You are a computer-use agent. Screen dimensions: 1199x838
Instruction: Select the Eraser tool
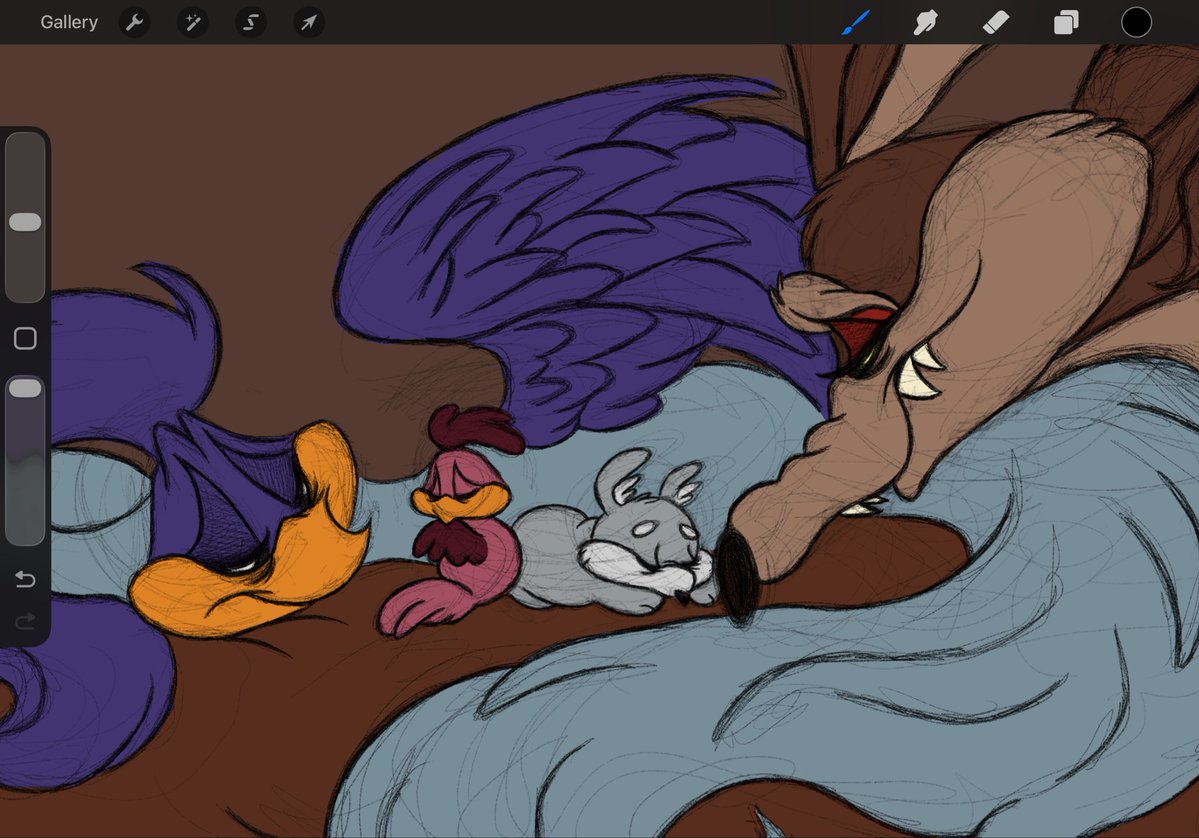996,22
